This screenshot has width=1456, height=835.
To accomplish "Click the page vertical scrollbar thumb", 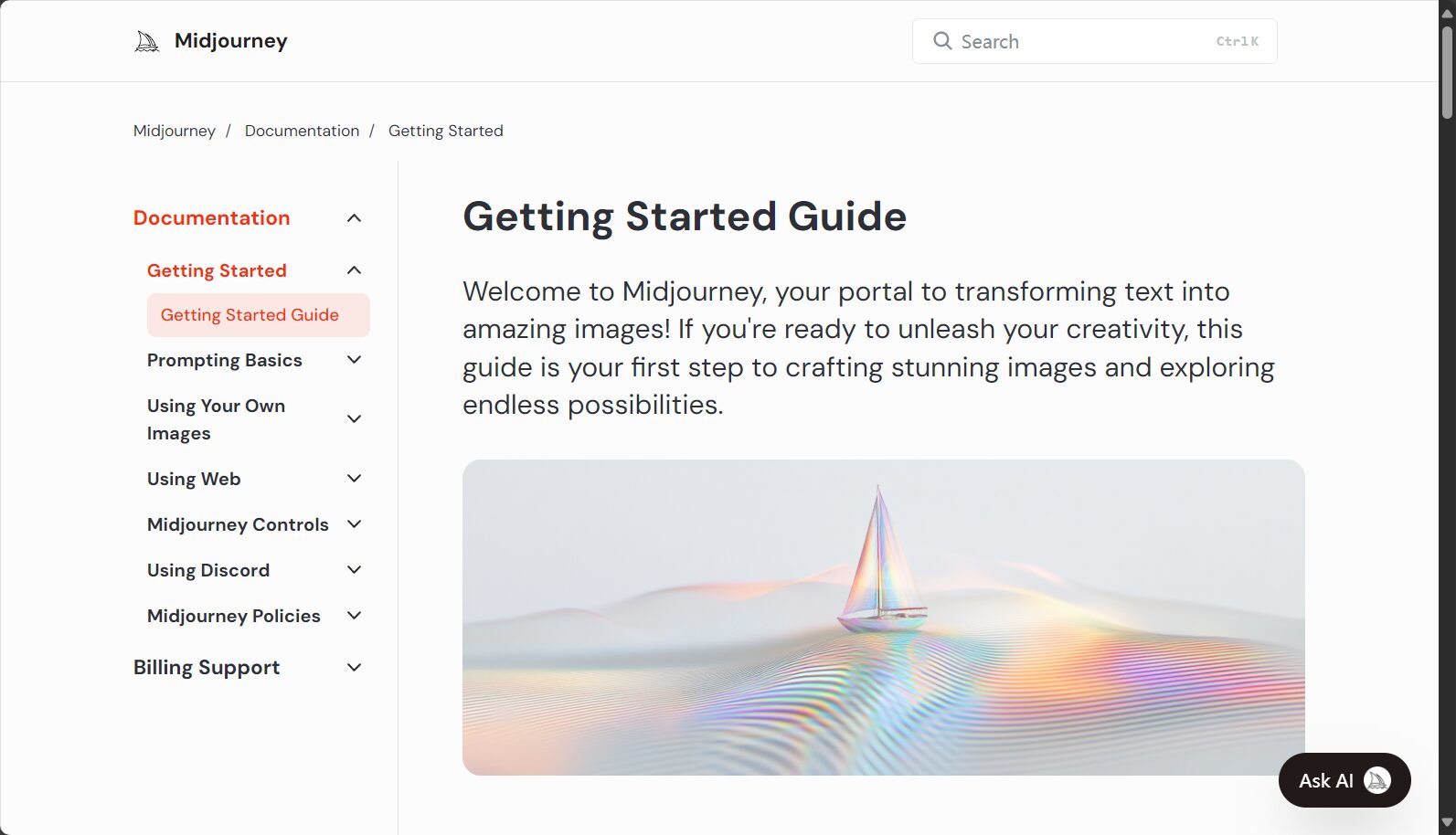I will pos(1447,71).
